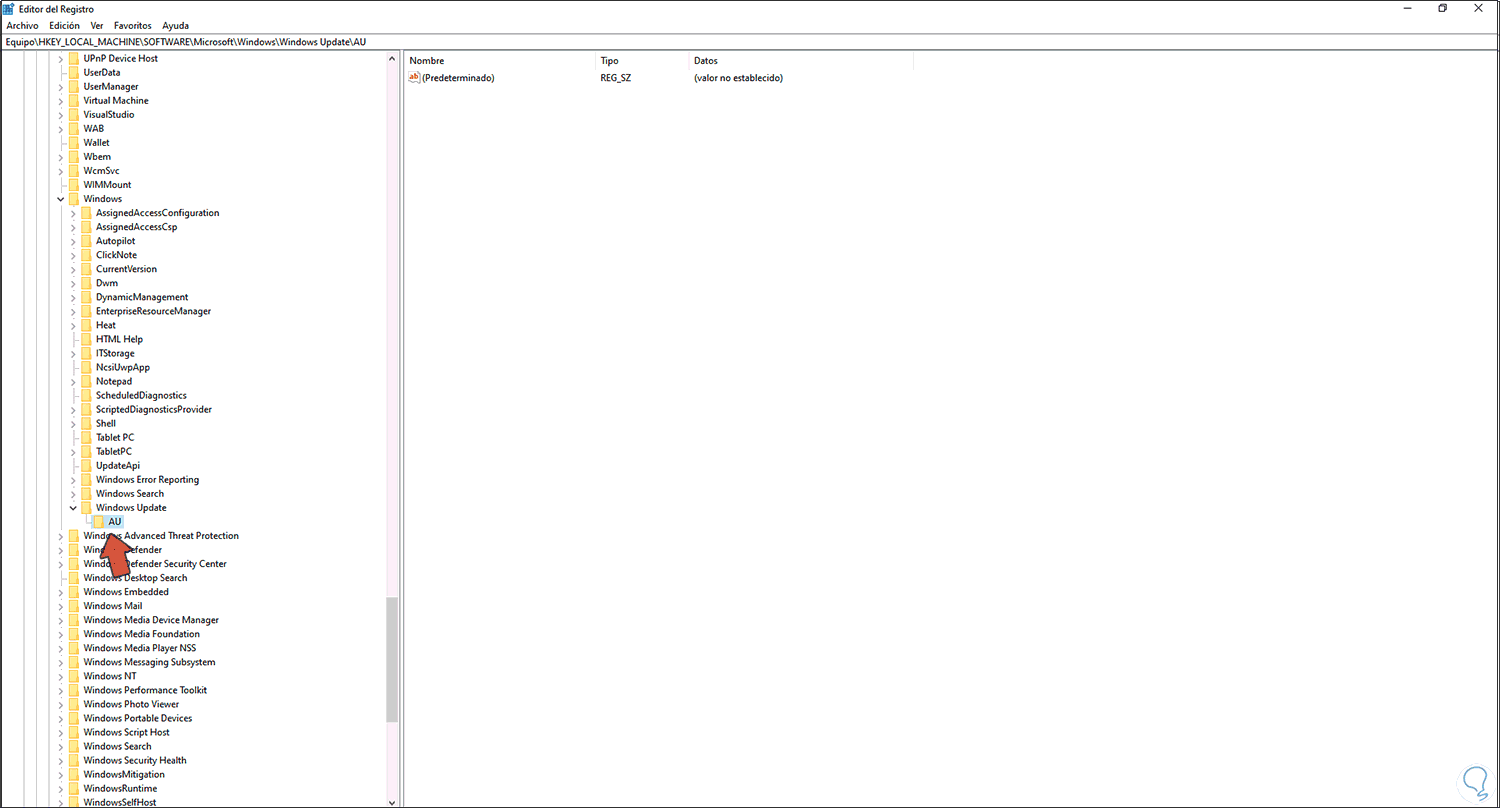
Task: Open the Edición menu
Action: (x=64, y=25)
